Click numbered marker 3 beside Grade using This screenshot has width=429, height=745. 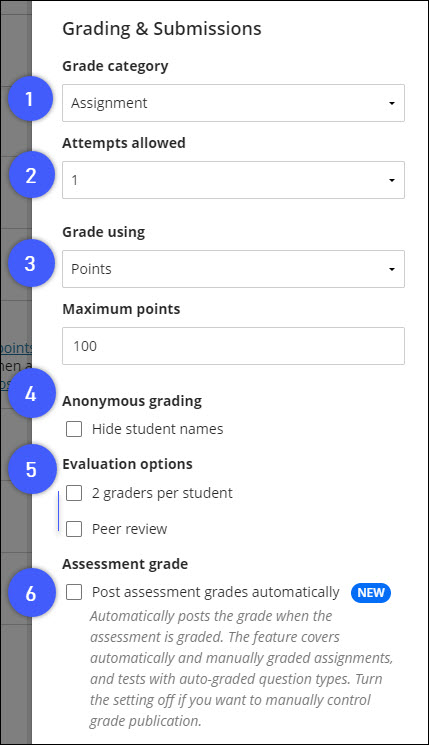30,263
